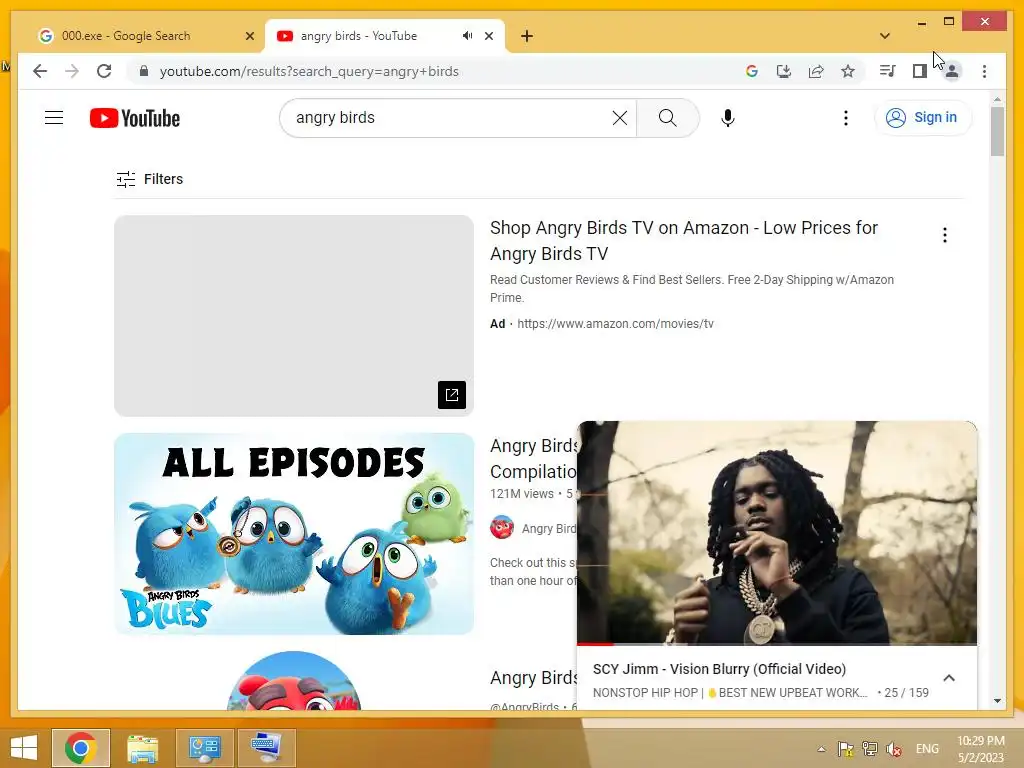Open a new Chrome tab
This screenshot has width=1024, height=768.
pyautogui.click(x=526, y=36)
